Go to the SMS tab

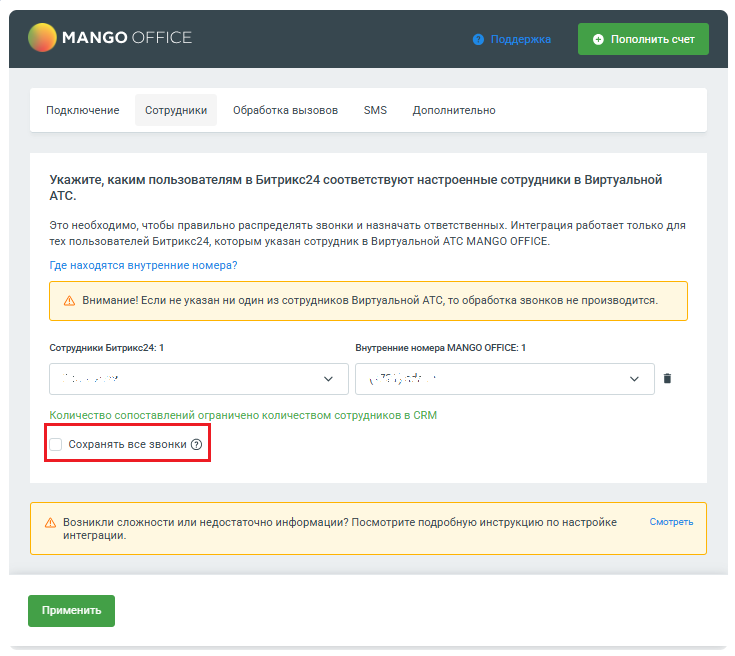375,110
